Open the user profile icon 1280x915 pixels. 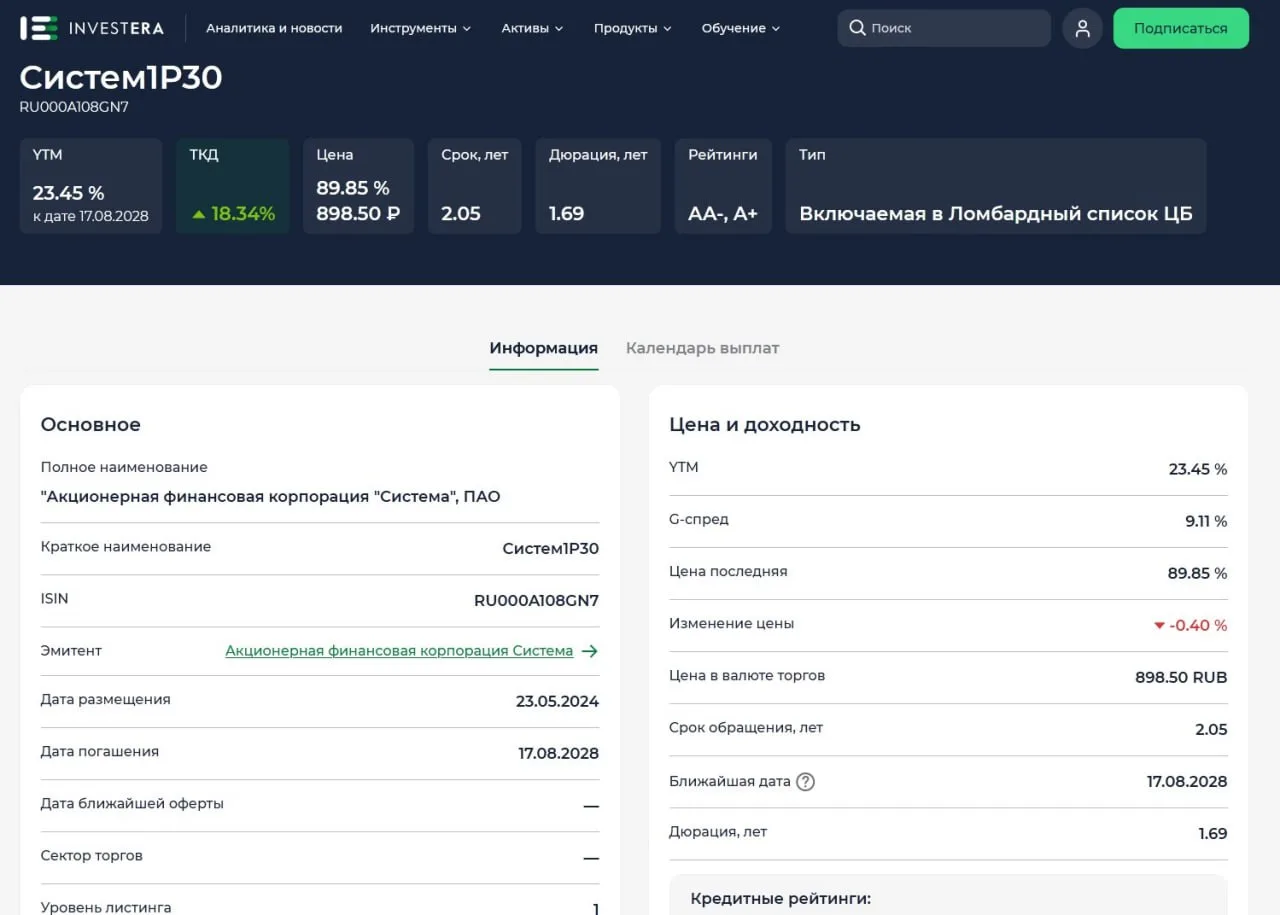pyautogui.click(x=1082, y=28)
